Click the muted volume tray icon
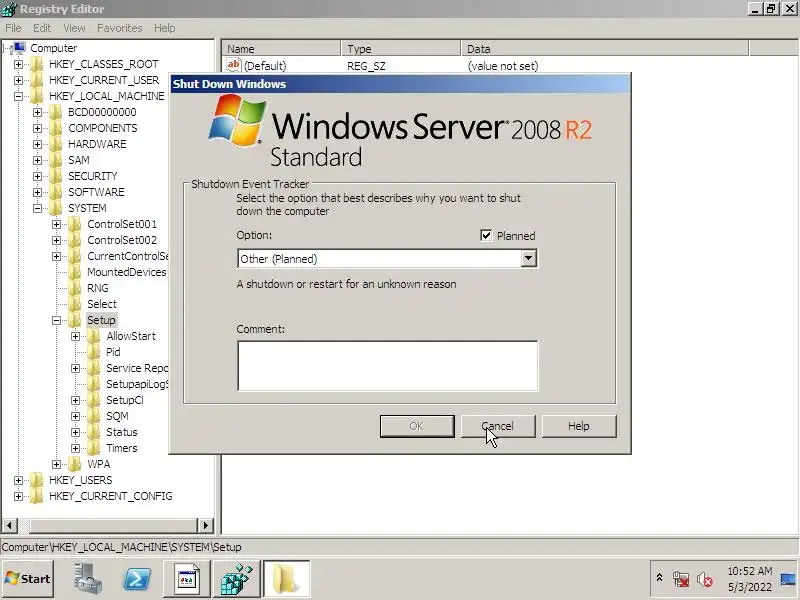The height and width of the screenshot is (600, 800). 705,579
